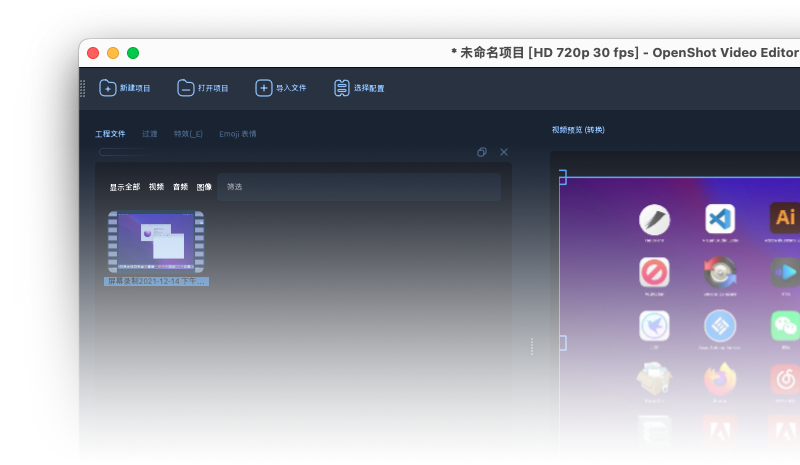Click the New Project (新建项目) icon
This screenshot has width=800, height=465.
pyautogui.click(x=108, y=88)
